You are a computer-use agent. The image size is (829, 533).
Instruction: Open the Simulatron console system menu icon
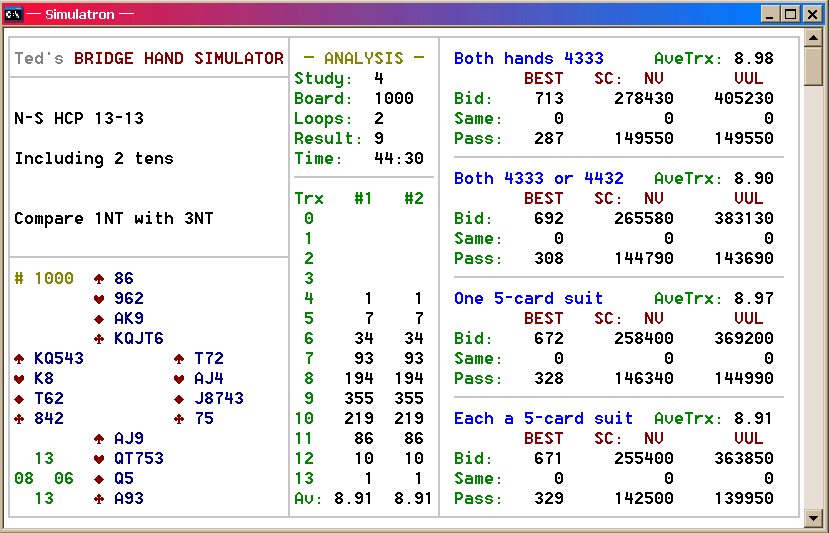coord(13,14)
